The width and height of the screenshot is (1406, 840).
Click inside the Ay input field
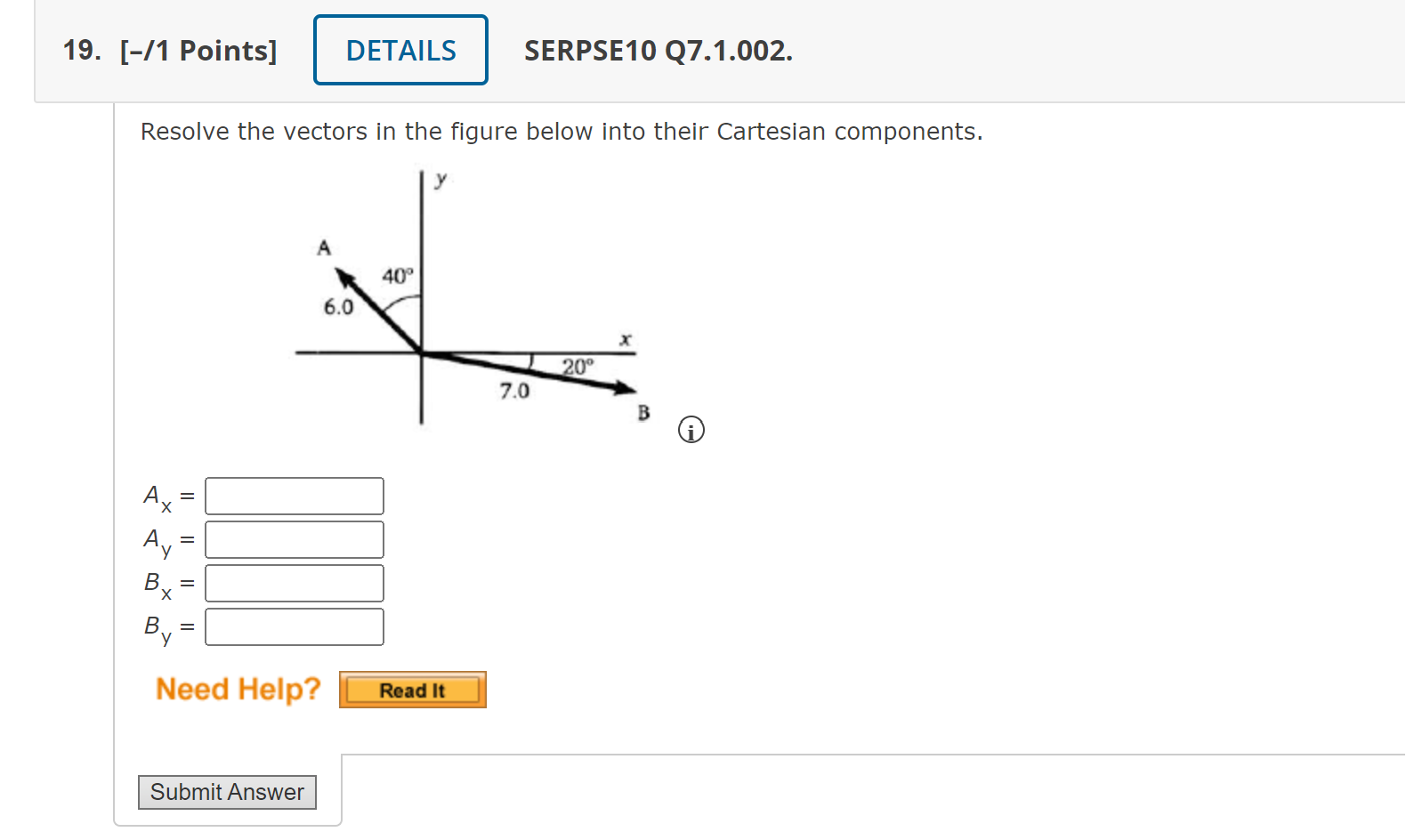tap(294, 539)
